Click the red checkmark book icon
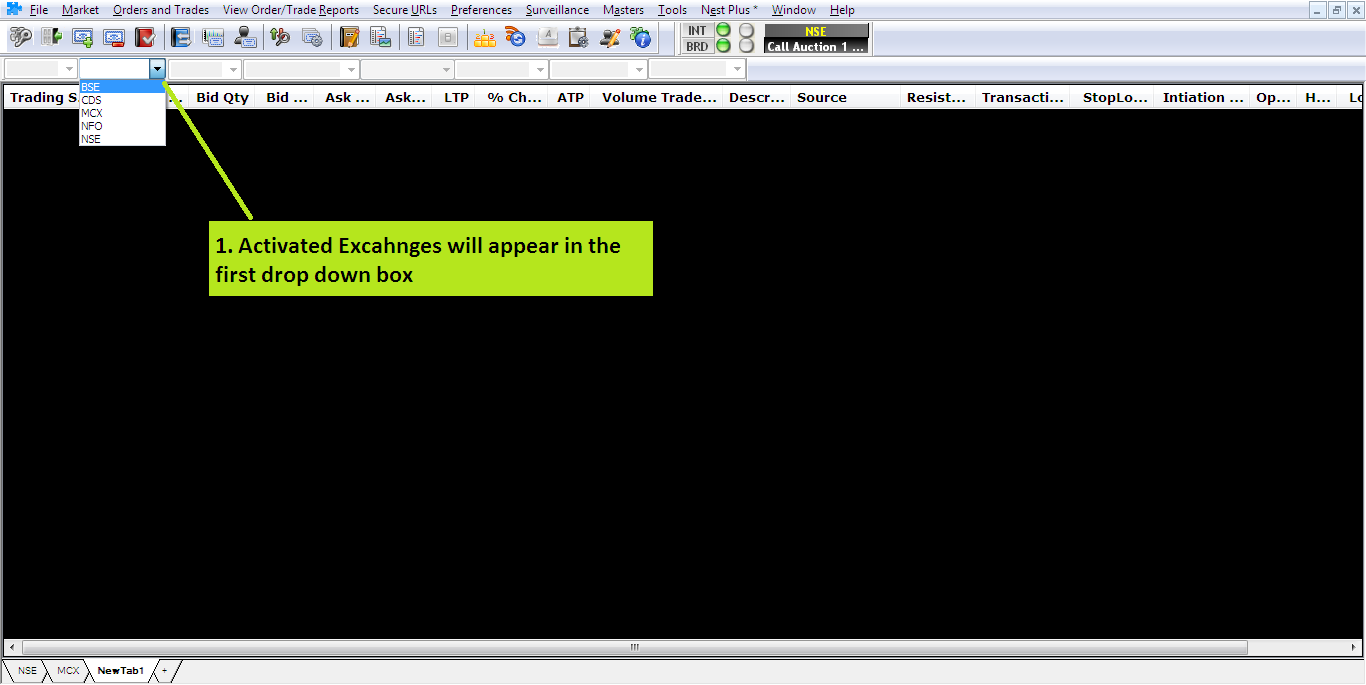The height and width of the screenshot is (685, 1366). [x=145, y=38]
